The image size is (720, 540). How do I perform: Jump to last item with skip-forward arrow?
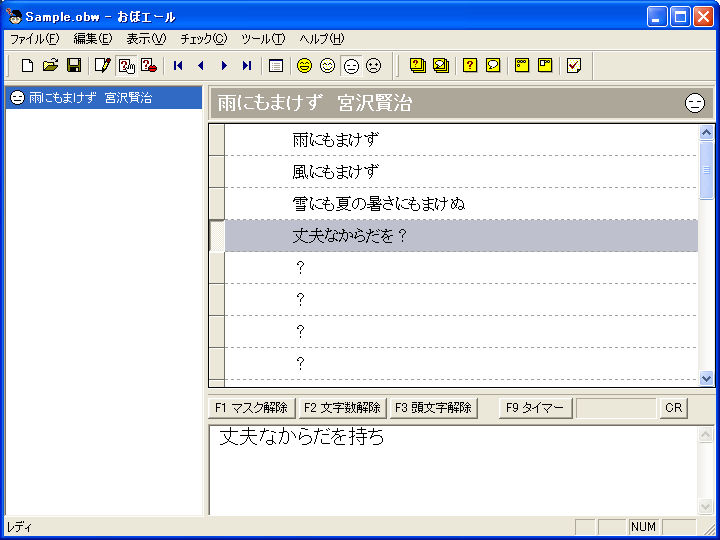(x=247, y=66)
